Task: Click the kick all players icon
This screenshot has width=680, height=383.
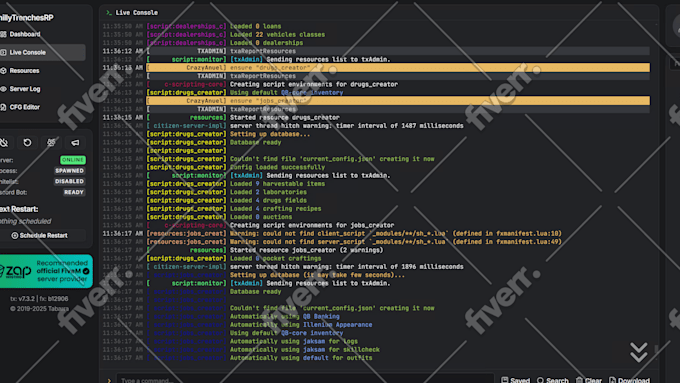Action: (x=51, y=143)
